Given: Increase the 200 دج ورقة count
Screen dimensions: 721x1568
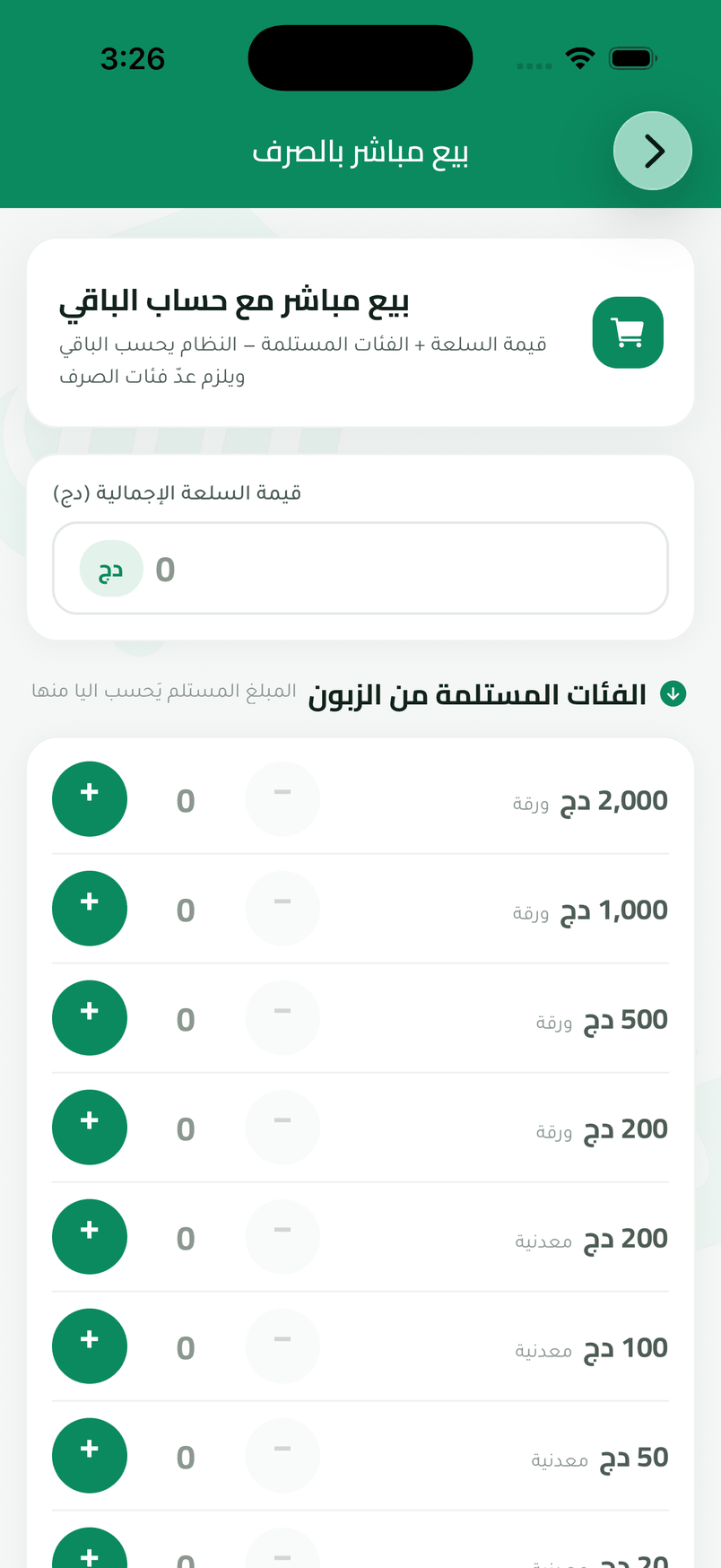Looking at the screenshot, I should (90, 1128).
